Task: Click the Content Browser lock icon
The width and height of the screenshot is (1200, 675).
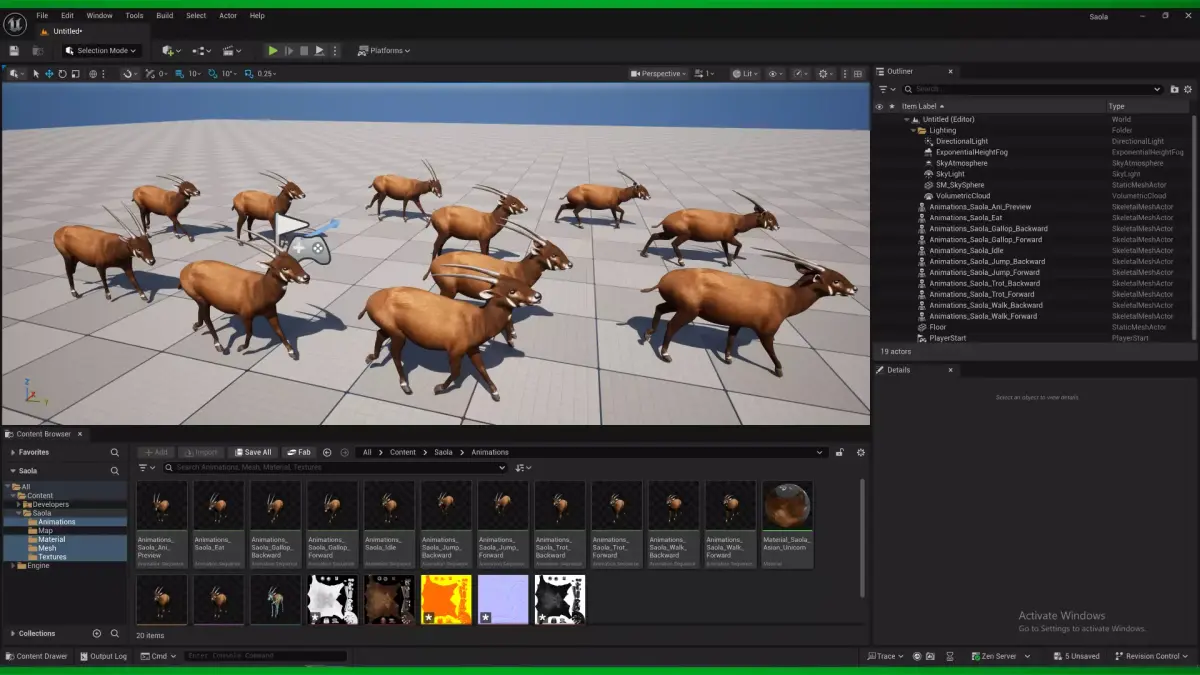Action: click(x=840, y=453)
